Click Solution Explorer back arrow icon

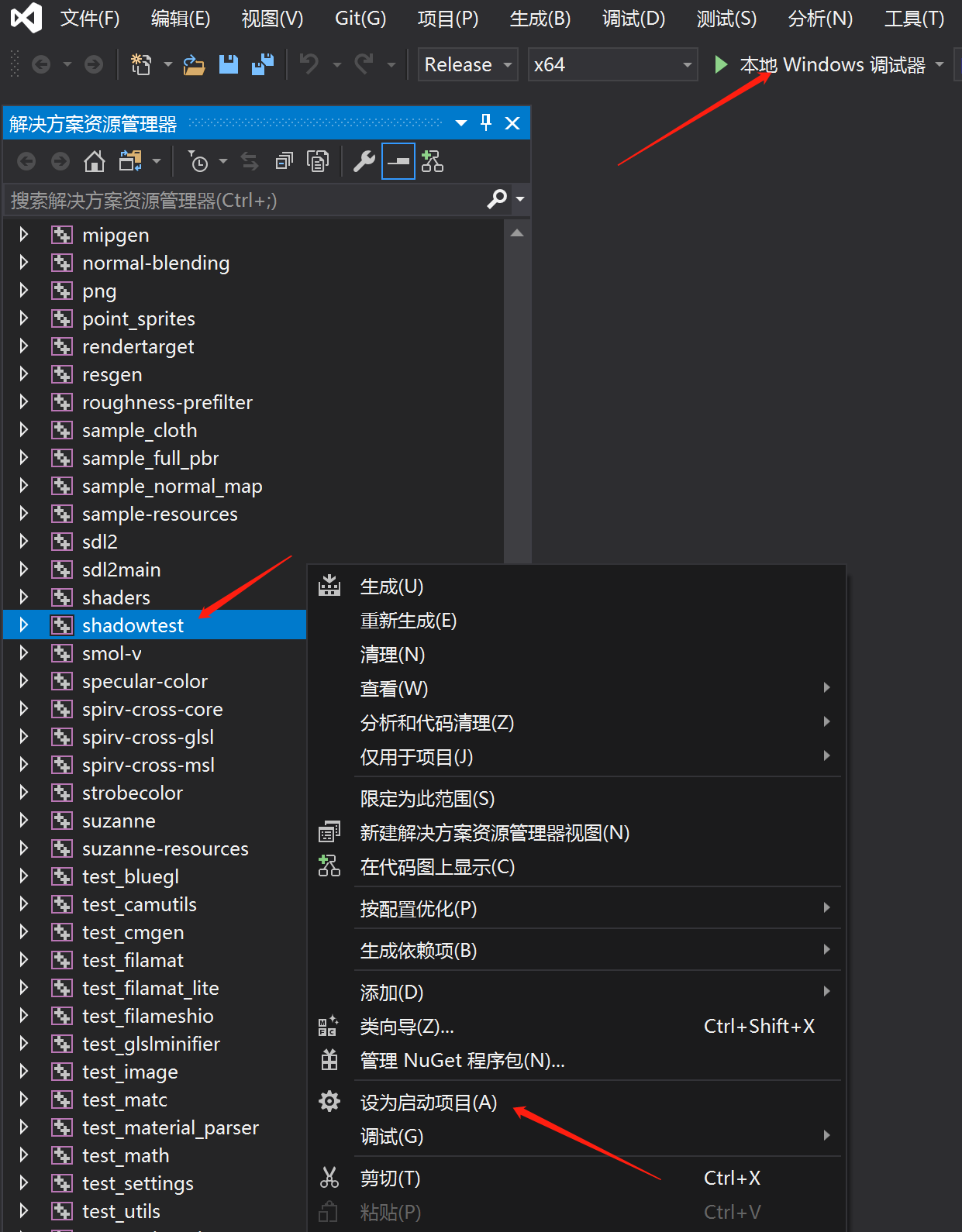point(26,161)
